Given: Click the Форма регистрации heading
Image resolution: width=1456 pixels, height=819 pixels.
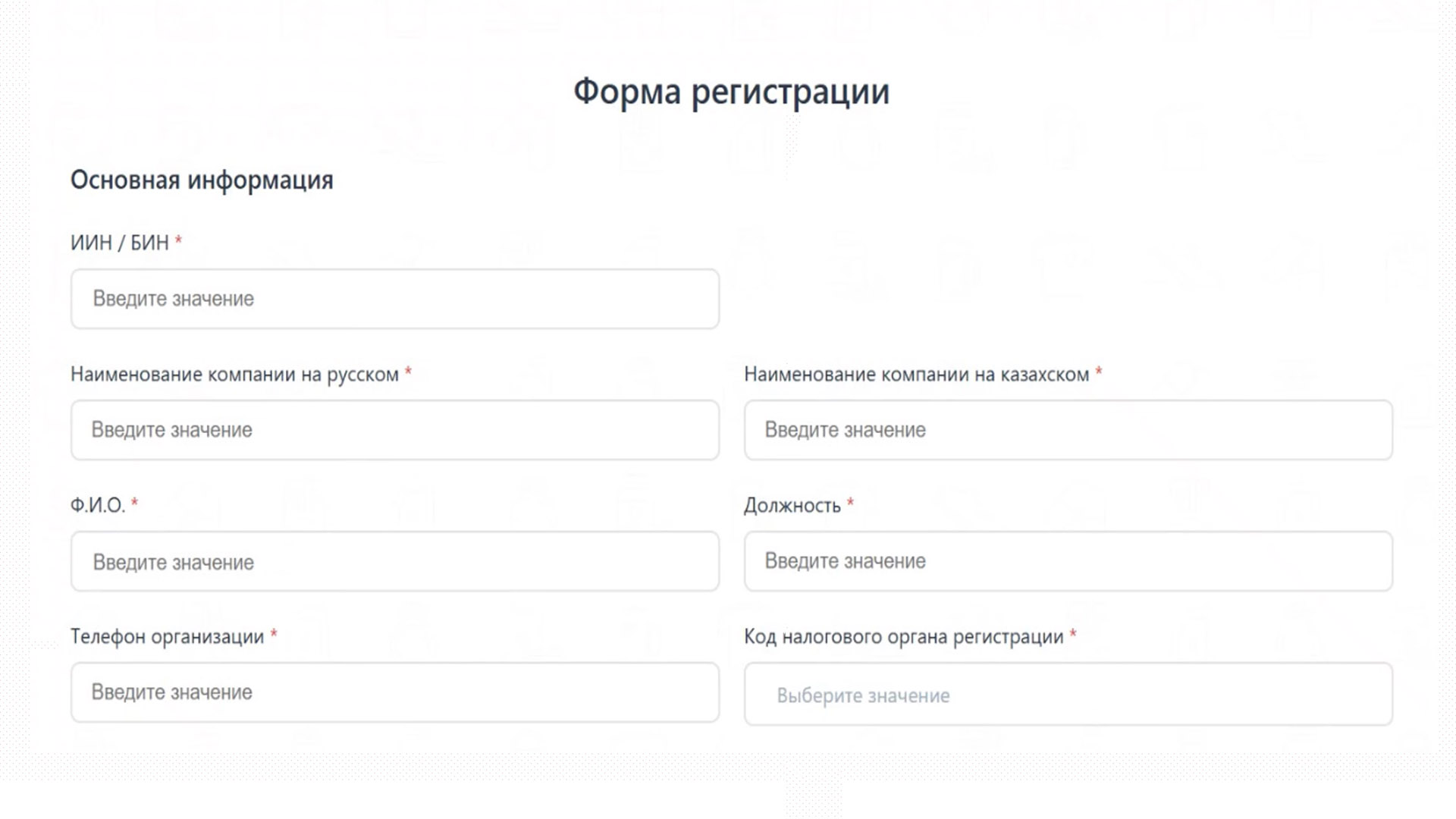Looking at the screenshot, I should pyautogui.click(x=730, y=92).
